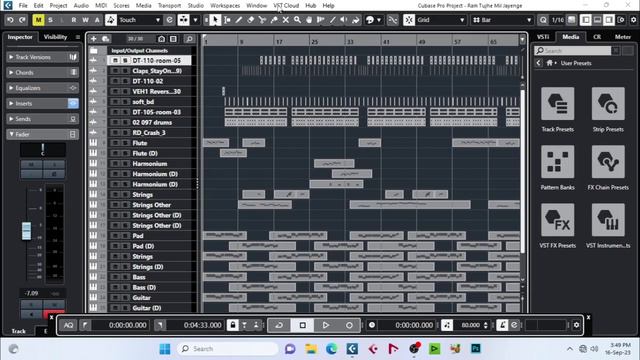Open the setup gear in toolbar

coord(633,20)
